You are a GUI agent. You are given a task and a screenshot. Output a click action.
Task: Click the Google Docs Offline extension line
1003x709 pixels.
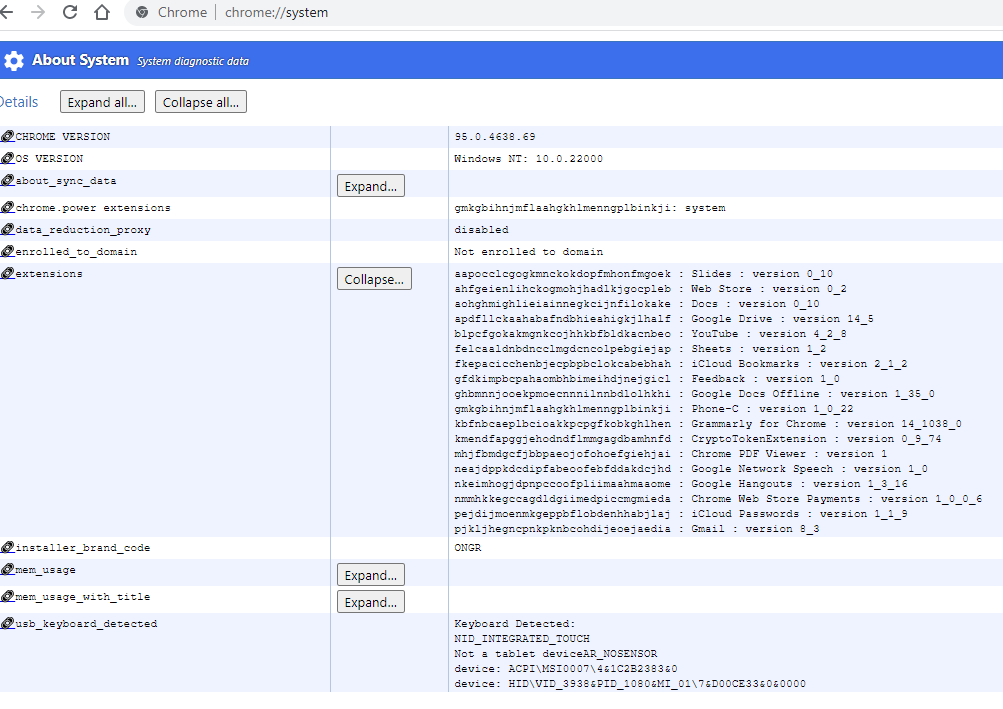point(695,394)
